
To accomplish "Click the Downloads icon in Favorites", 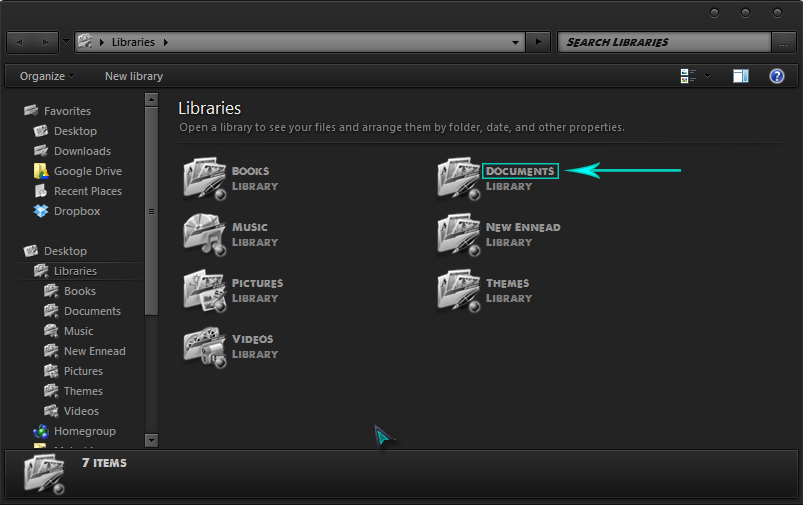I will (41, 151).
